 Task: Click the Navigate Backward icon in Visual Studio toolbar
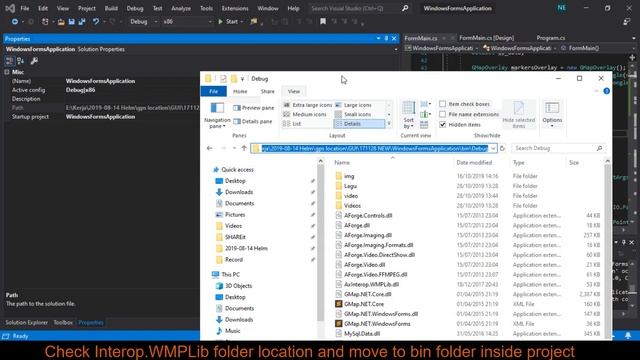(15, 22)
